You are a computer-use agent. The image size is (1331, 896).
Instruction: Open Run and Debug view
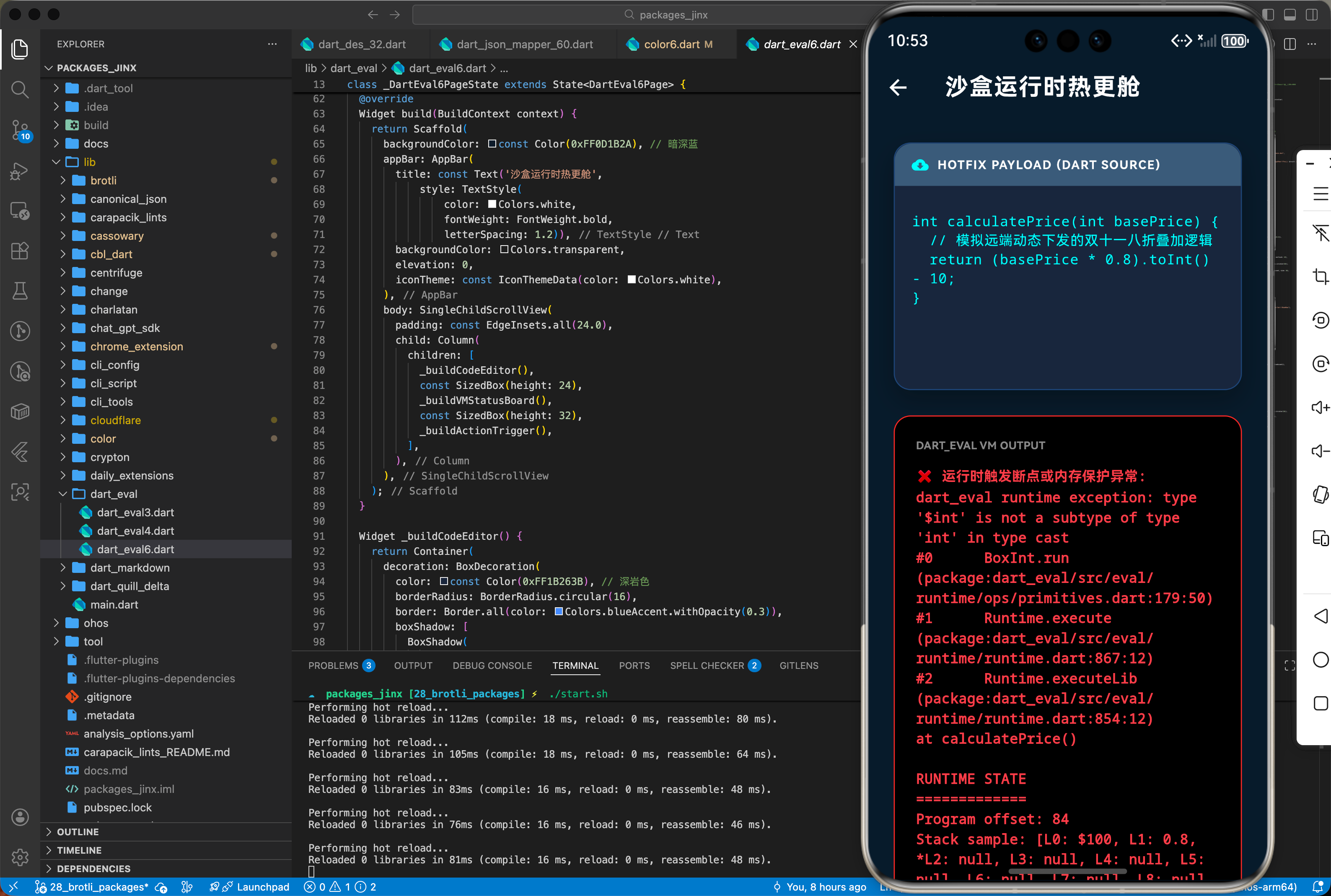[x=20, y=170]
